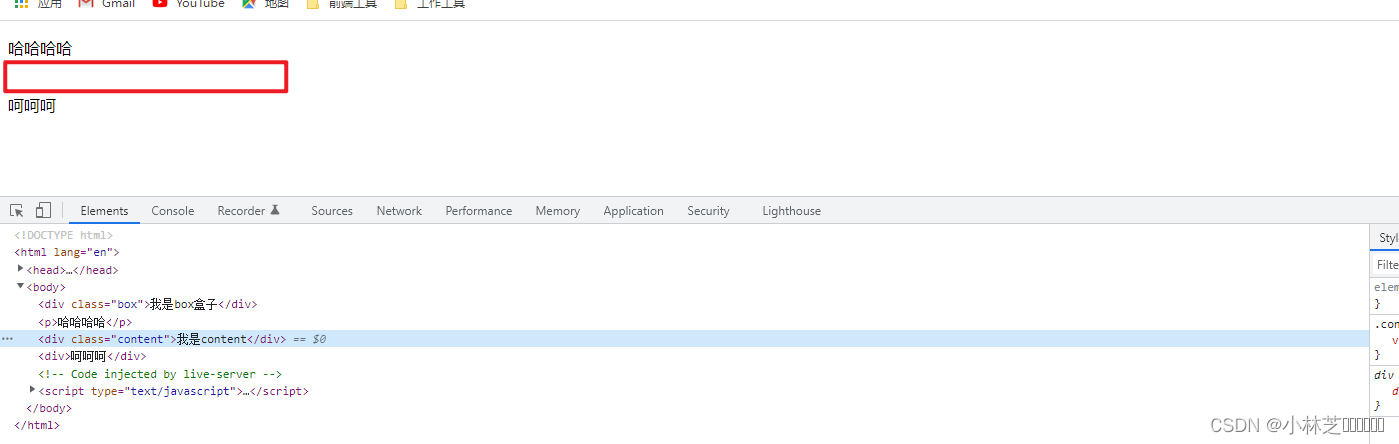1399x444 pixels.
Task: Open the apps grid bookmark icon
Action: point(21,4)
